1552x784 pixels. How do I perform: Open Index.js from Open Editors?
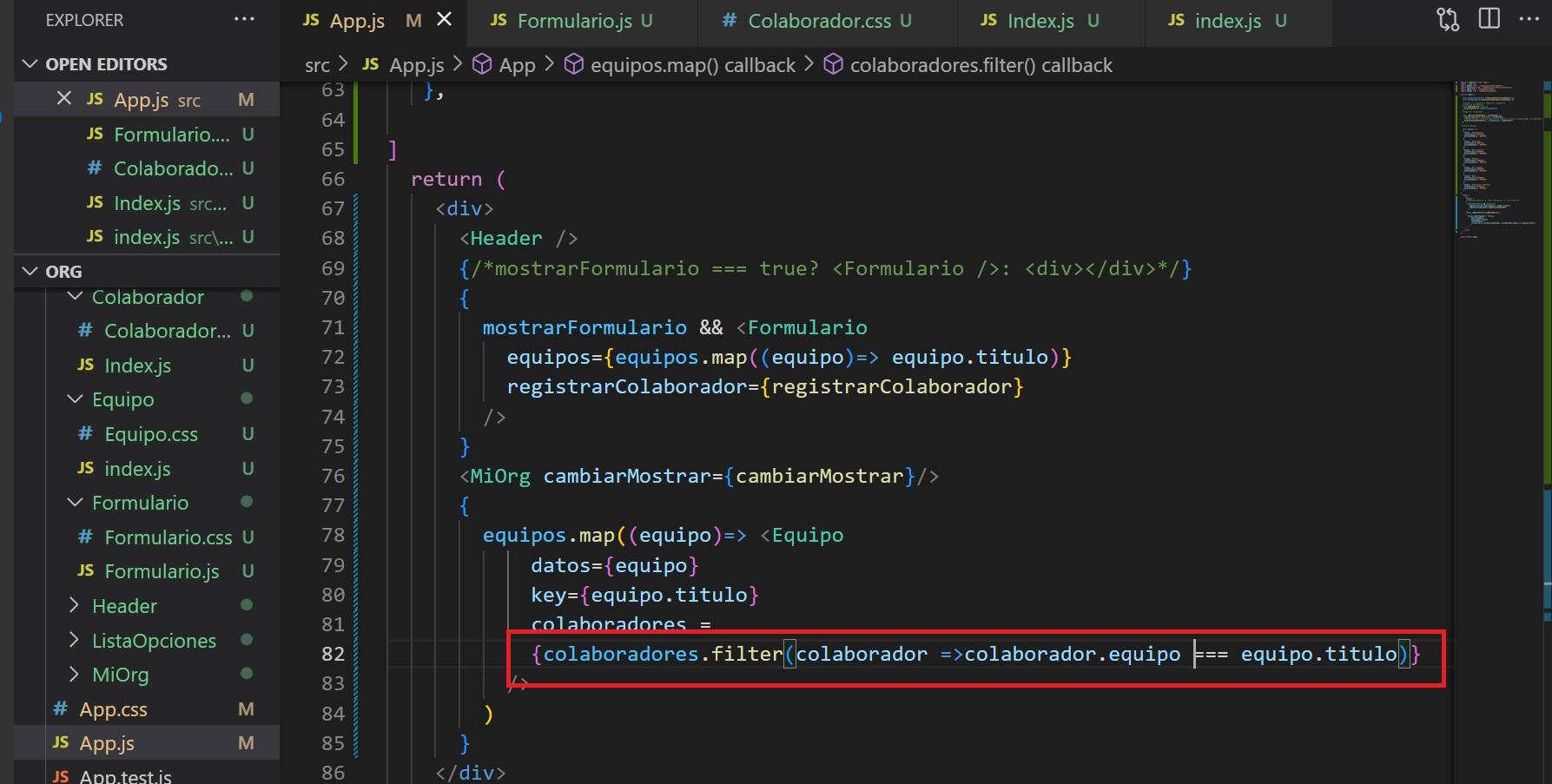coord(148,203)
